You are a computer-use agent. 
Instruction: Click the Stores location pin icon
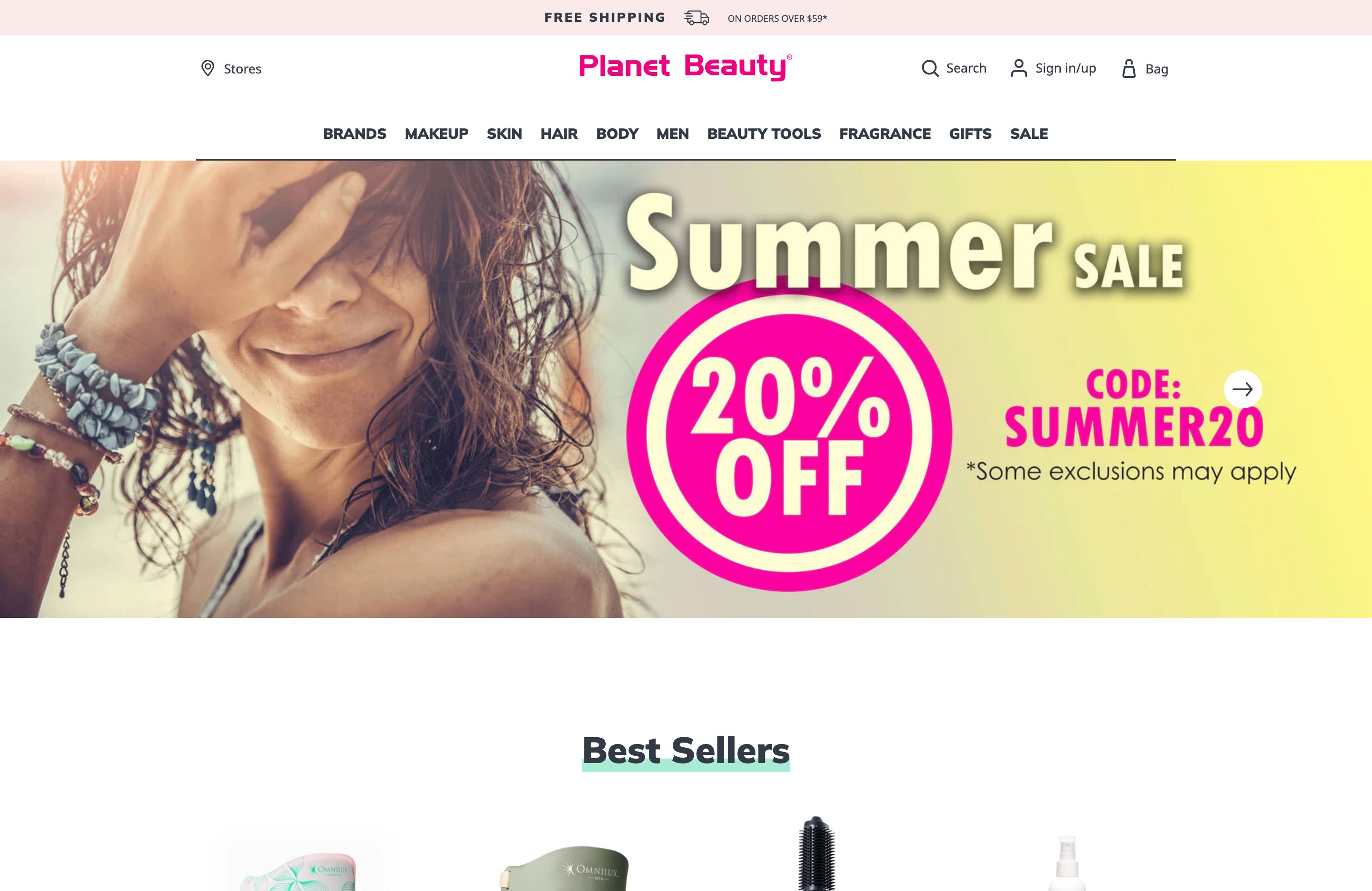[207, 68]
